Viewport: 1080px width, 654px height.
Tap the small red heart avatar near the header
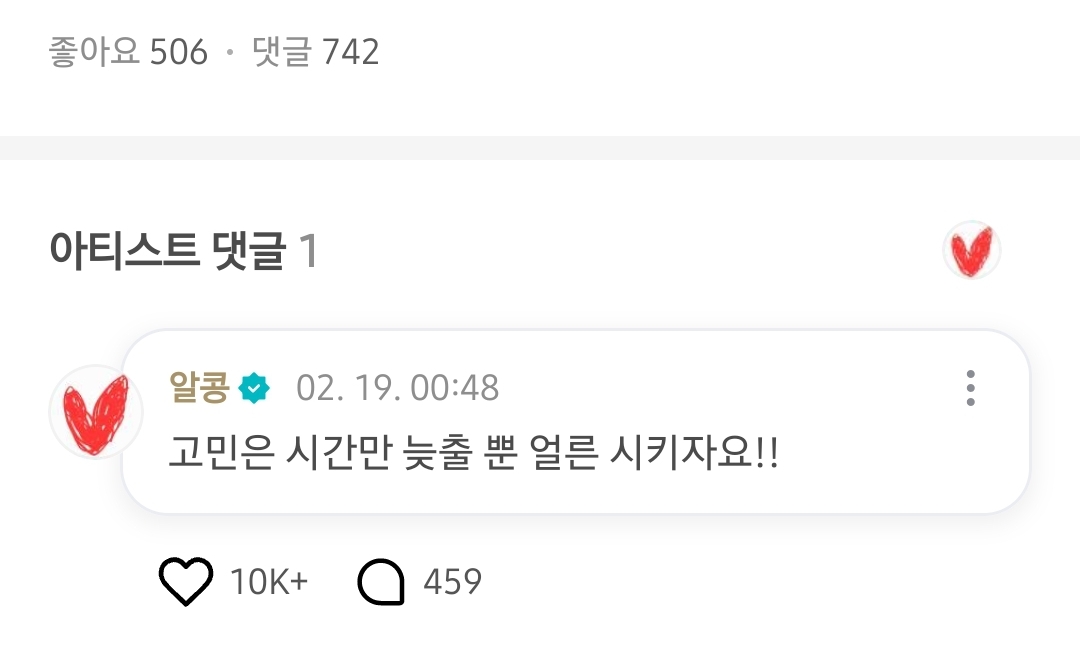(x=972, y=250)
